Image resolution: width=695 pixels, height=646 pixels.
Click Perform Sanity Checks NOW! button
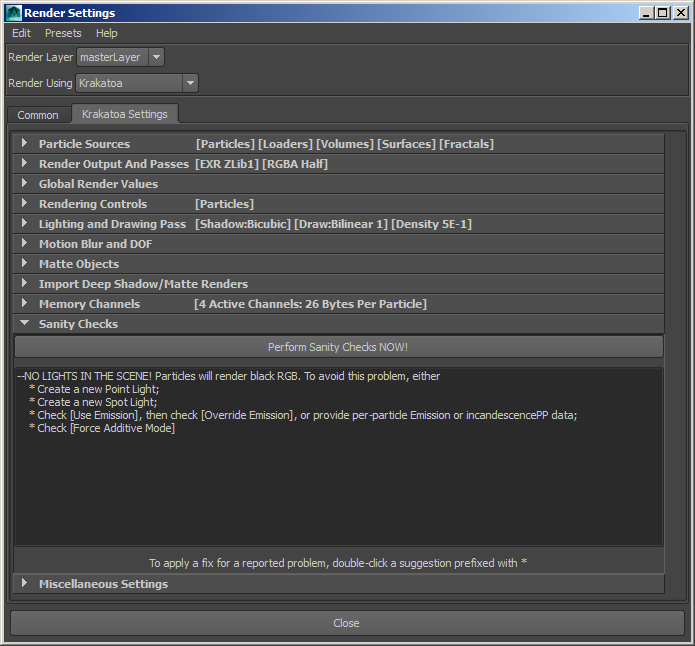(x=339, y=347)
